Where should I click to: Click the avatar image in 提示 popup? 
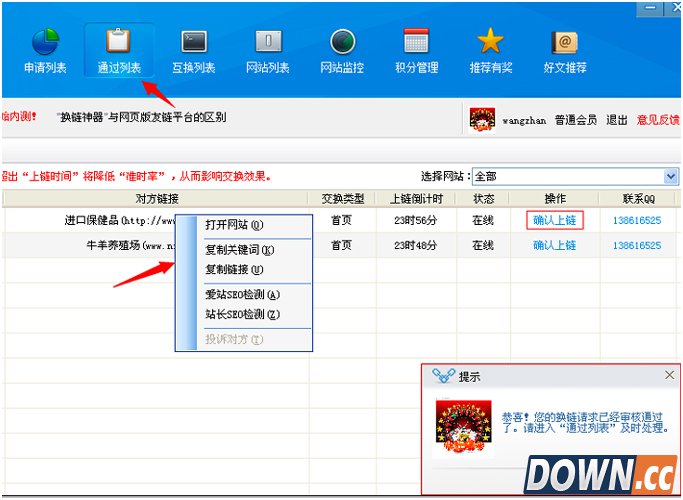click(x=463, y=427)
